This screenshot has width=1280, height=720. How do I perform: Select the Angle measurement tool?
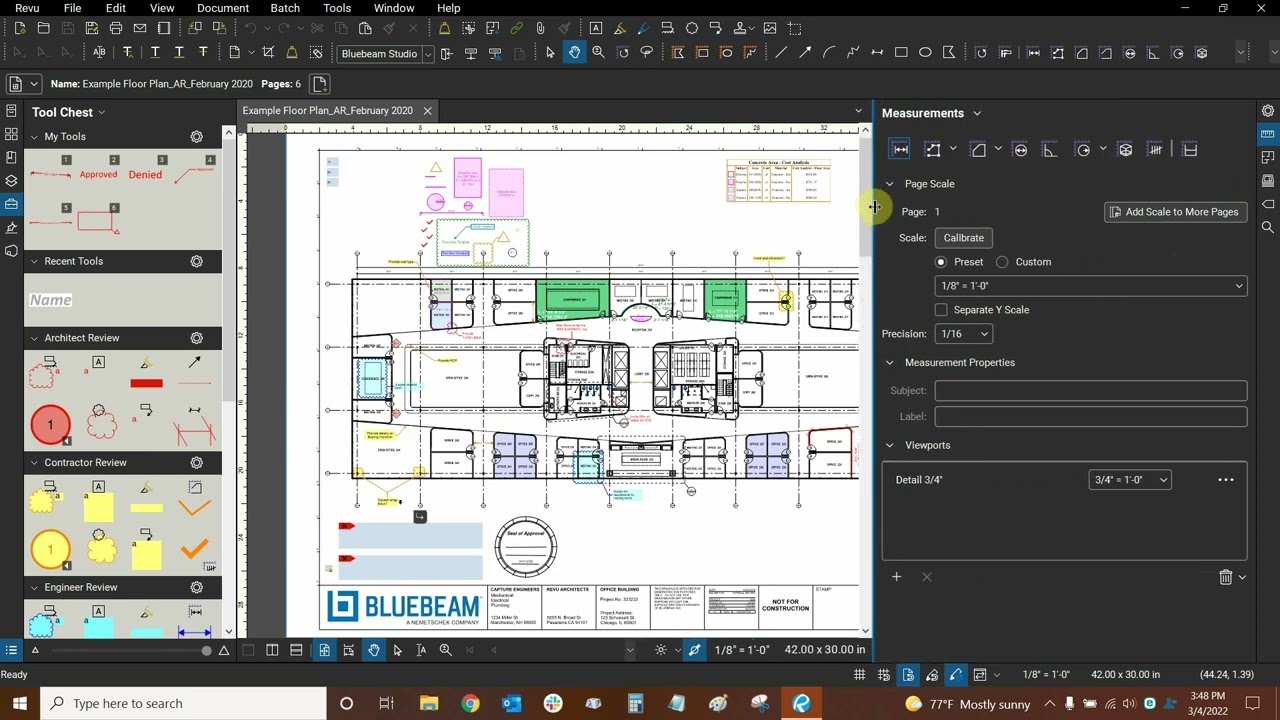1049,149
